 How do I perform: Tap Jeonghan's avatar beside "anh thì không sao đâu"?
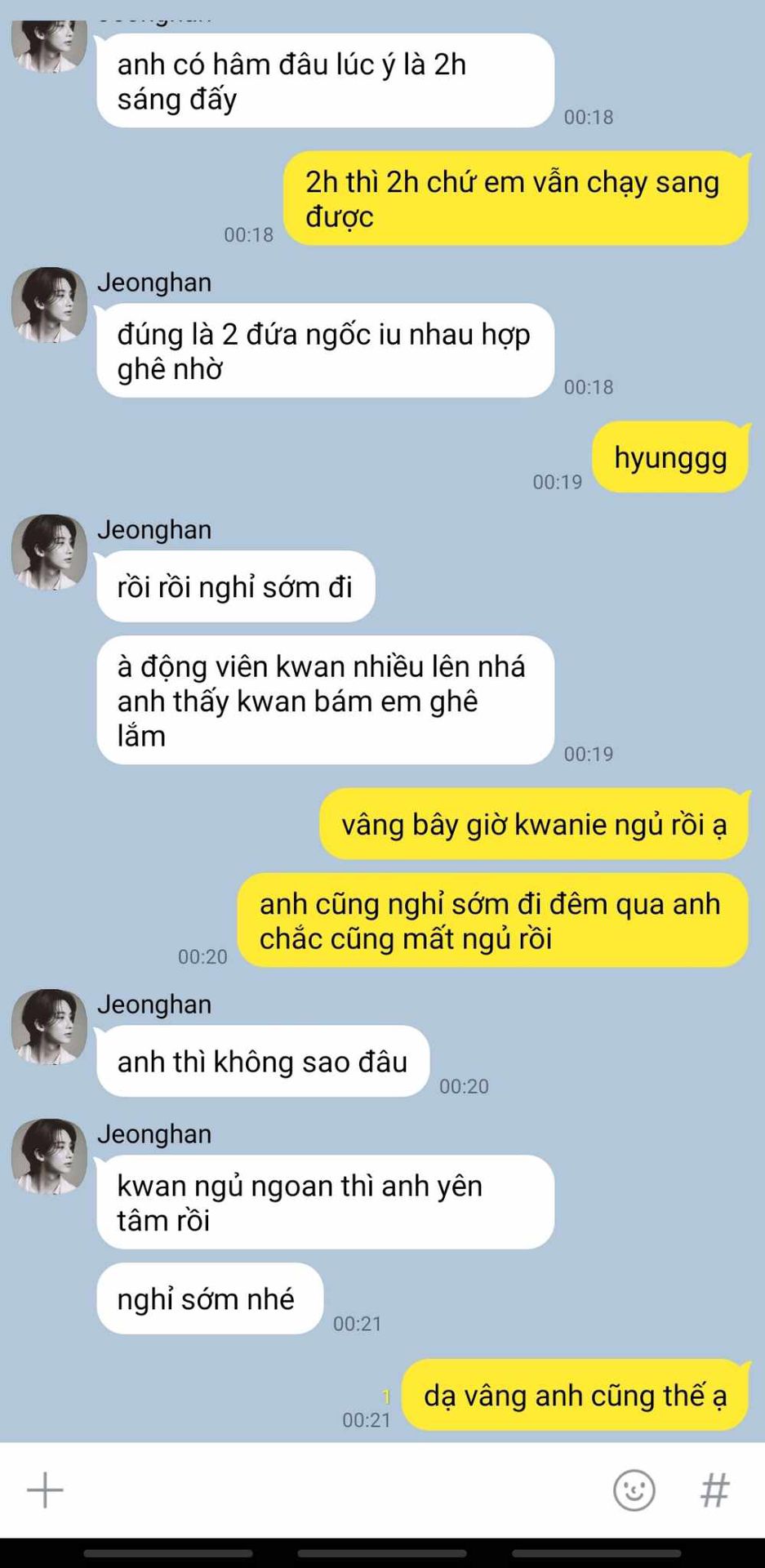[49, 1027]
